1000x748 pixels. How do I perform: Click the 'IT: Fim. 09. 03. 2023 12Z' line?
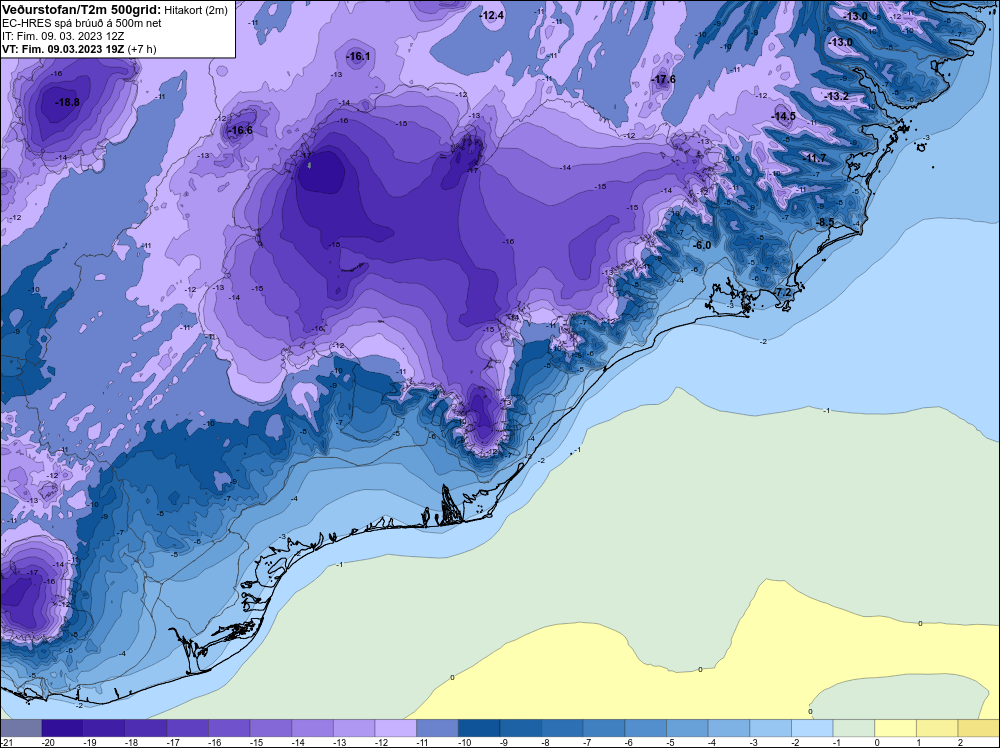[63, 36]
